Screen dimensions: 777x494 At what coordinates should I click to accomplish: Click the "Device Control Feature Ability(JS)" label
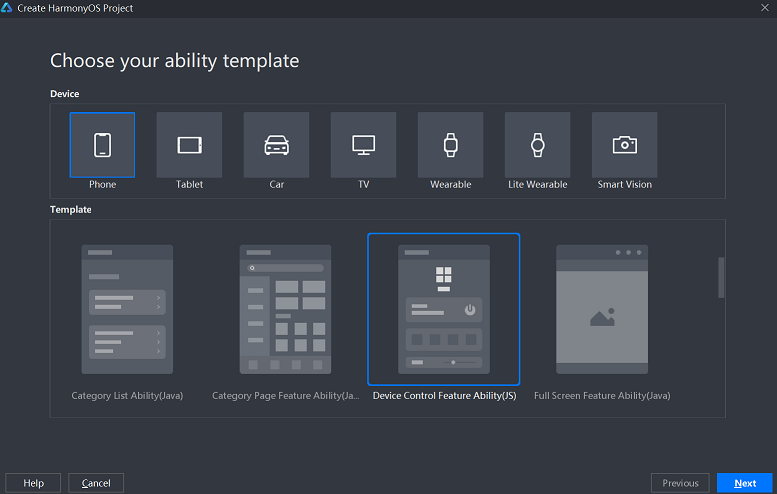tap(444, 395)
